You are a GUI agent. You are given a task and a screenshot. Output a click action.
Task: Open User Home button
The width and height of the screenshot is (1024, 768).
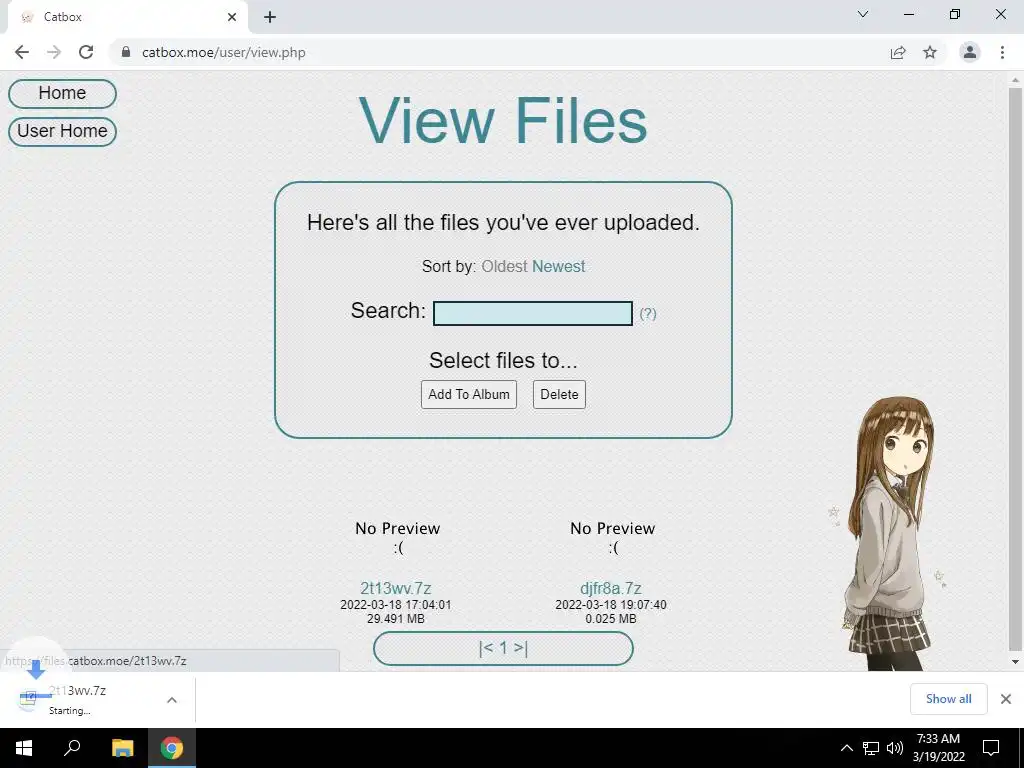pyautogui.click(x=62, y=131)
